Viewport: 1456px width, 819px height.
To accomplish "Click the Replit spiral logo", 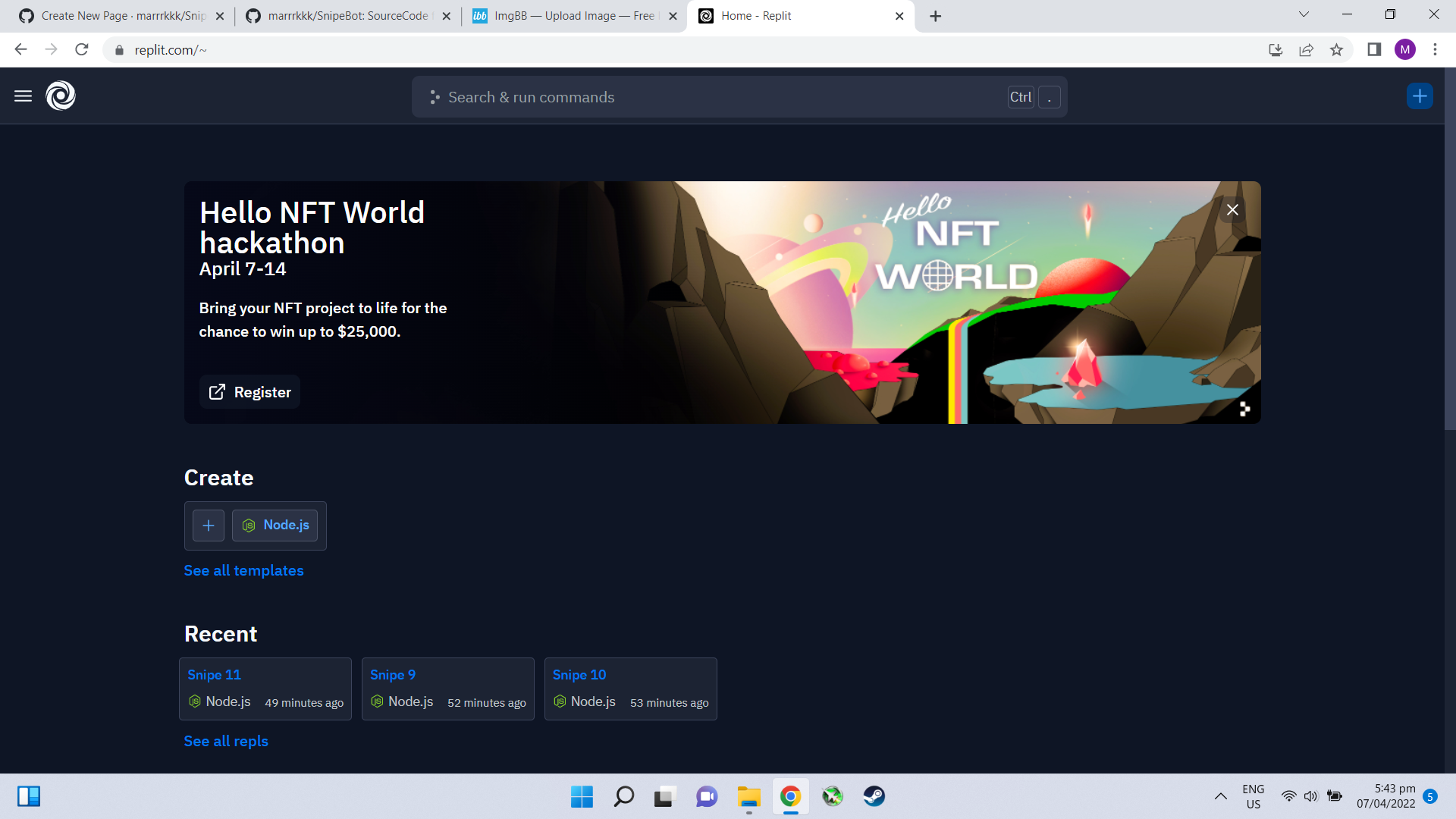I will click(61, 96).
